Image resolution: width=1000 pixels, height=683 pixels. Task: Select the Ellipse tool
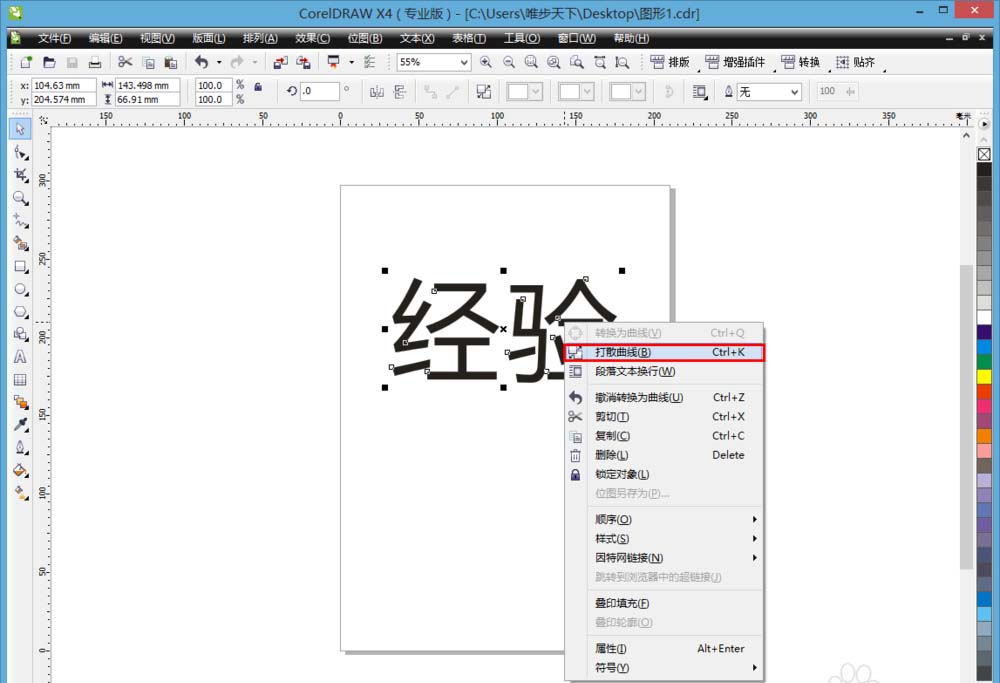click(20, 289)
